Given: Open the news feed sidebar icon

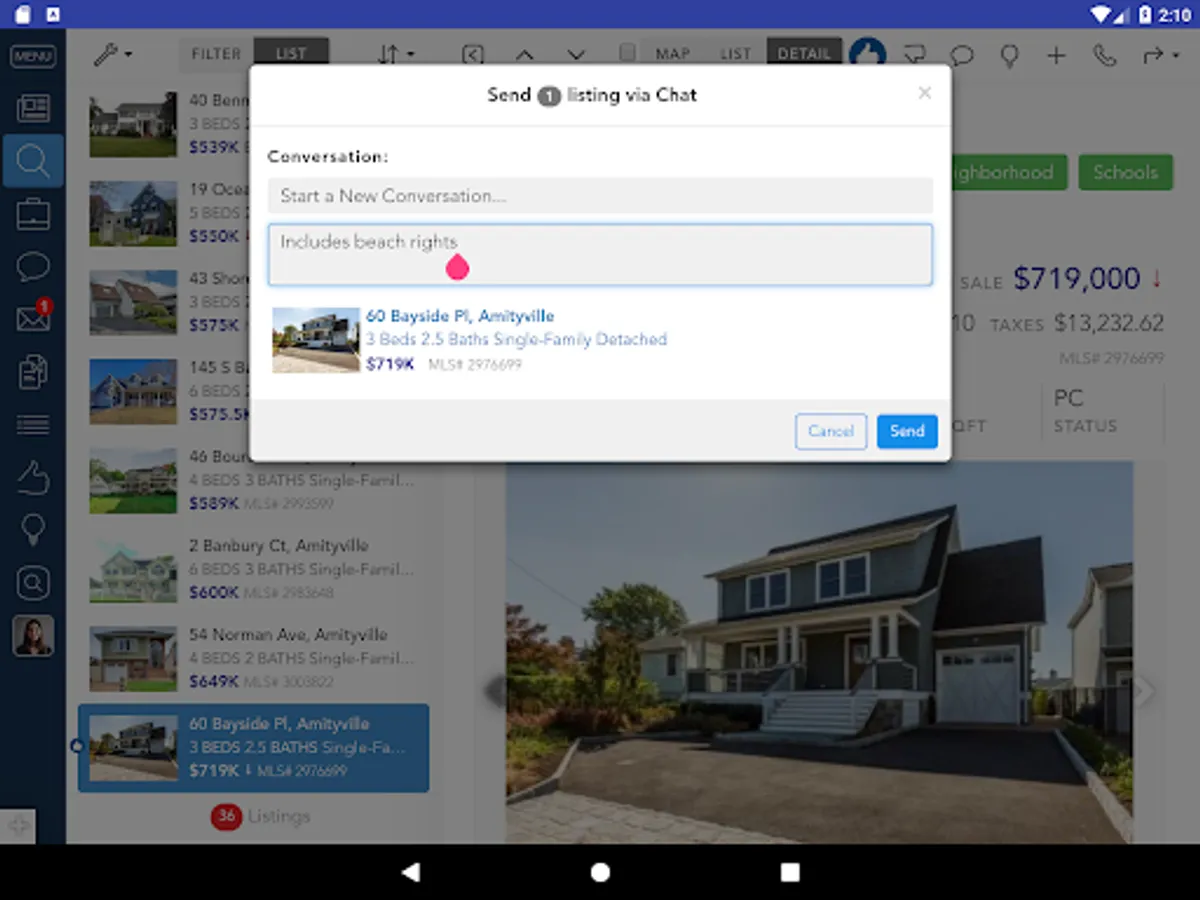Looking at the screenshot, I should pos(33,108).
